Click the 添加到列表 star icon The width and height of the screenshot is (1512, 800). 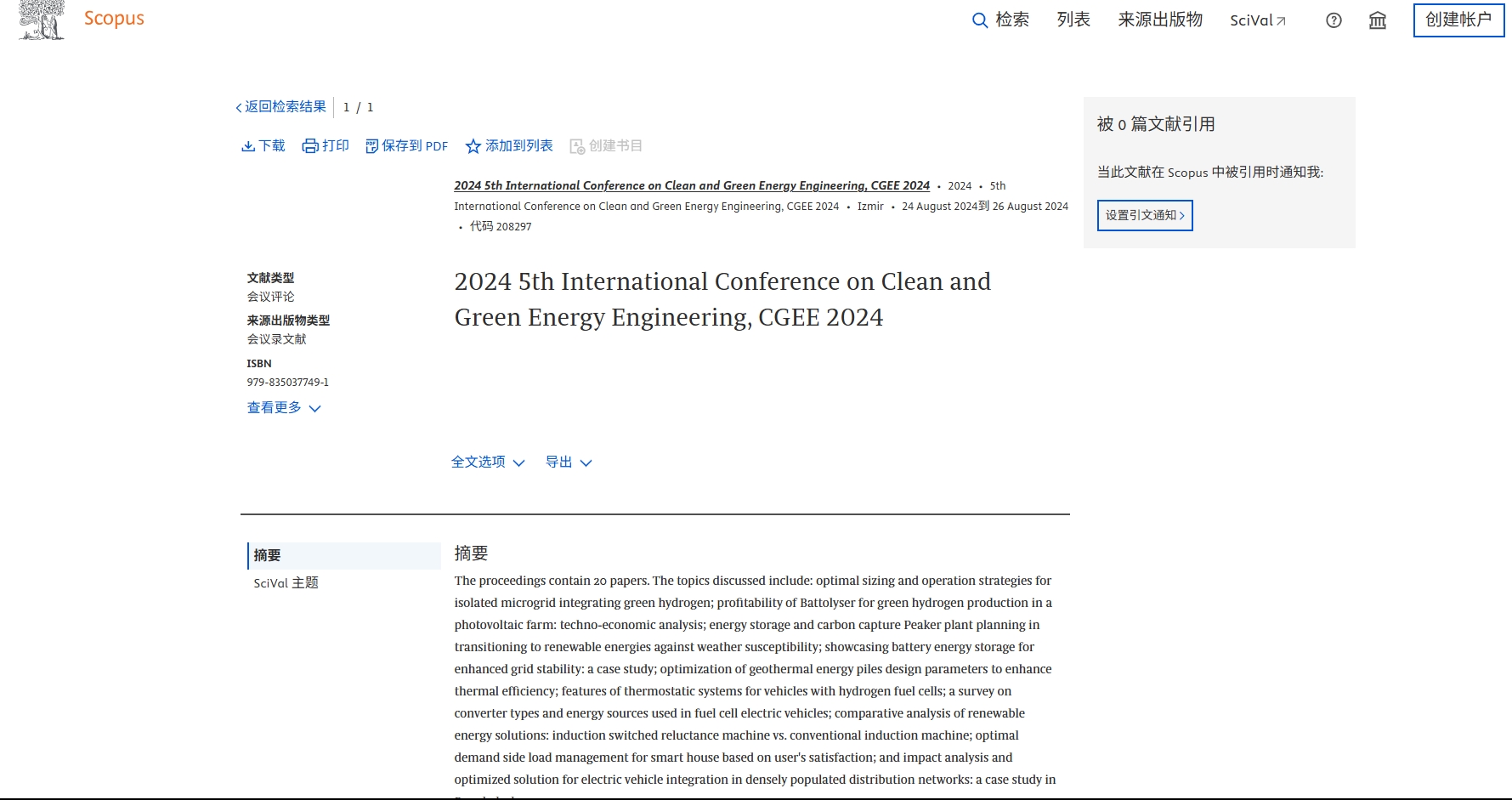[x=473, y=146]
